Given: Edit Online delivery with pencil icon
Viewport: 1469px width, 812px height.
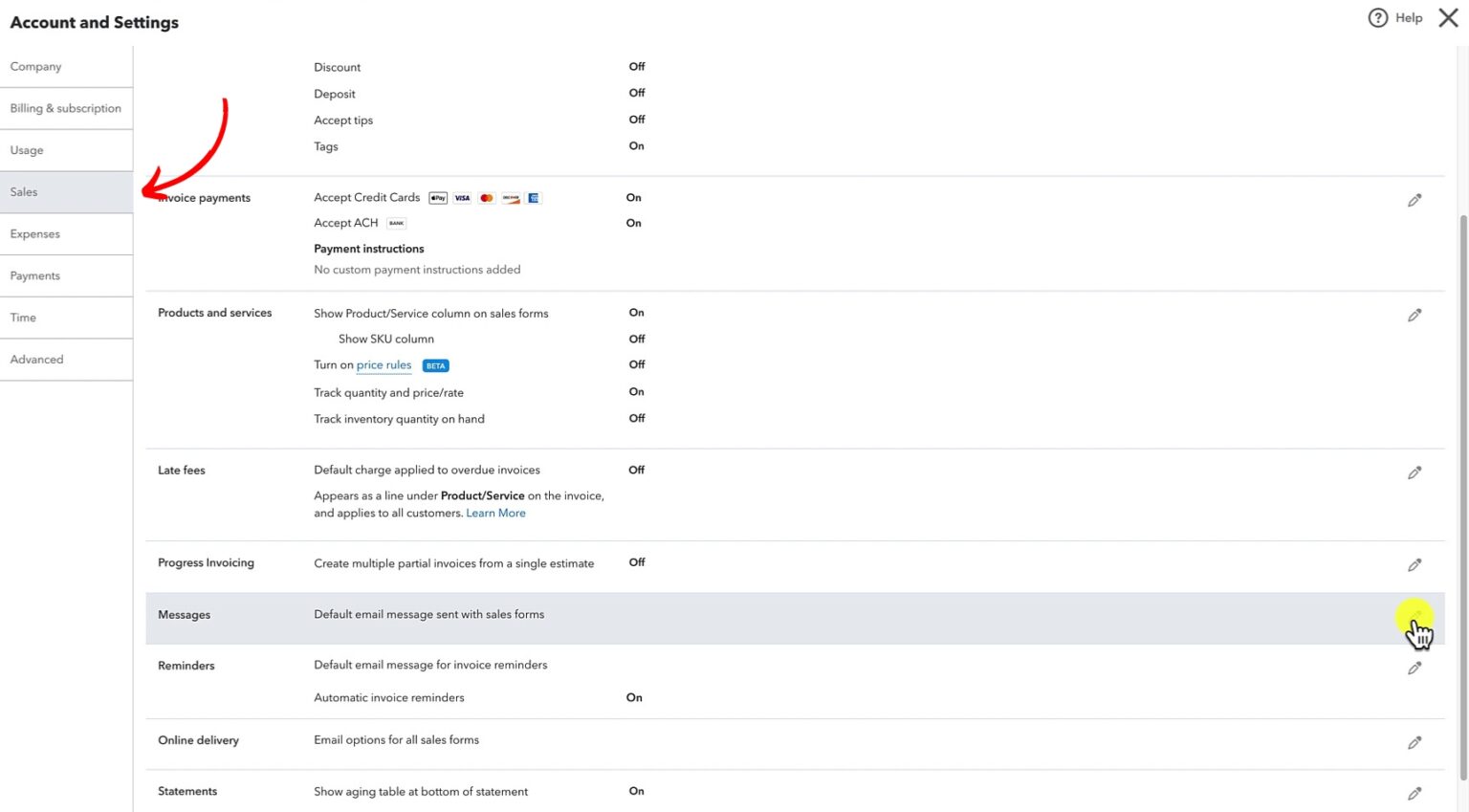Looking at the screenshot, I should tap(1414, 742).
